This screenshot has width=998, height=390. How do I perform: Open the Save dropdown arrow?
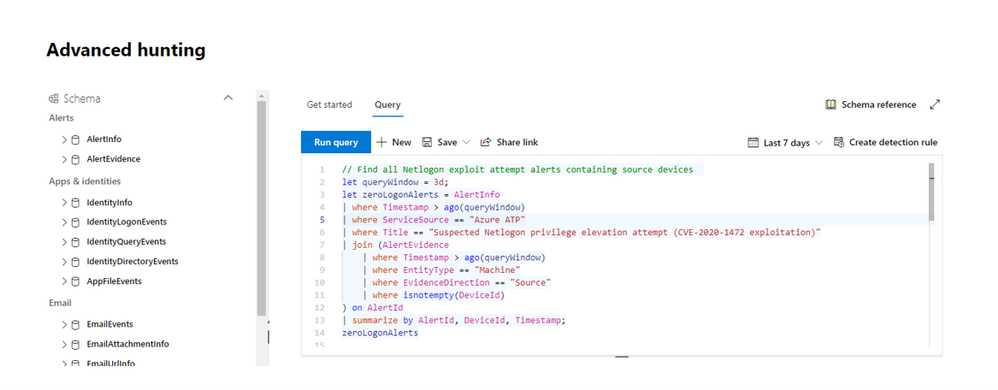(467, 143)
